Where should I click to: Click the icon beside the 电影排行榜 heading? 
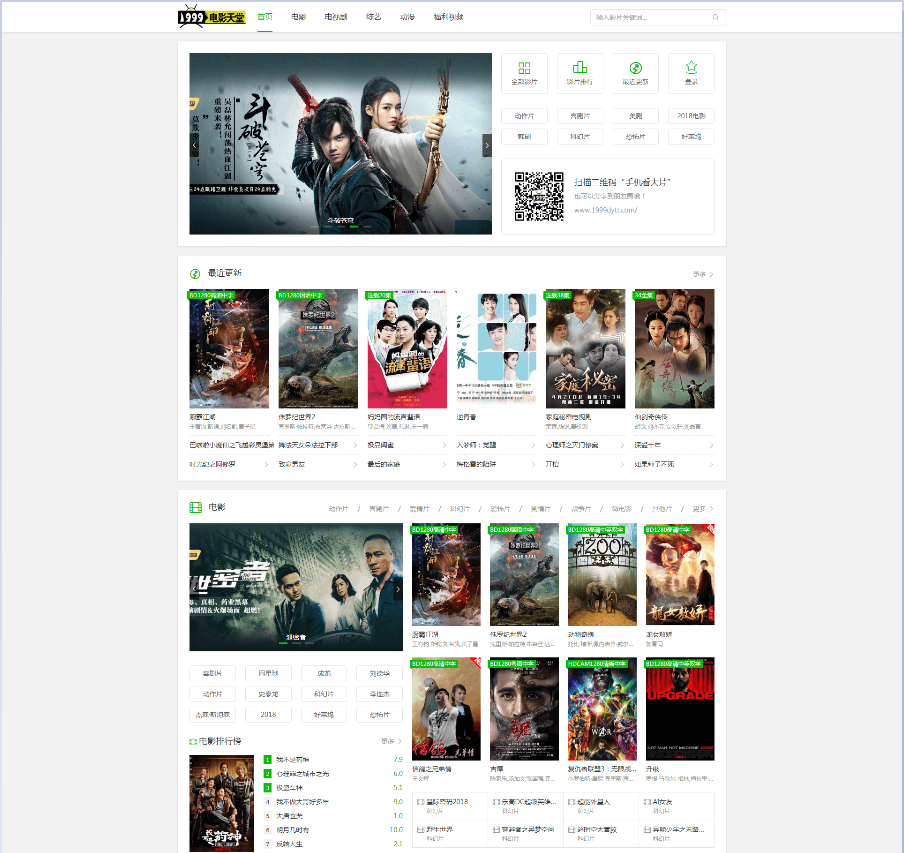pyautogui.click(x=193, y=742)
